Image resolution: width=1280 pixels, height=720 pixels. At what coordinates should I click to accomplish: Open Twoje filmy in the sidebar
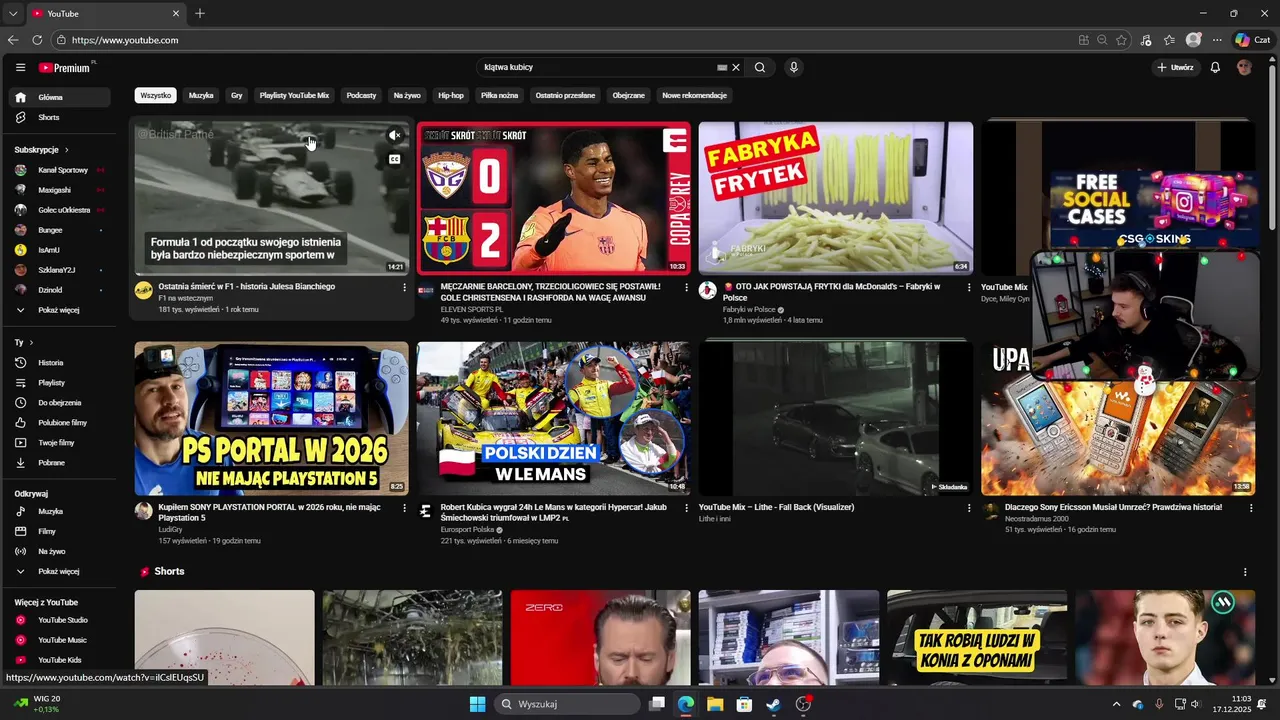[x=62, y=442]
